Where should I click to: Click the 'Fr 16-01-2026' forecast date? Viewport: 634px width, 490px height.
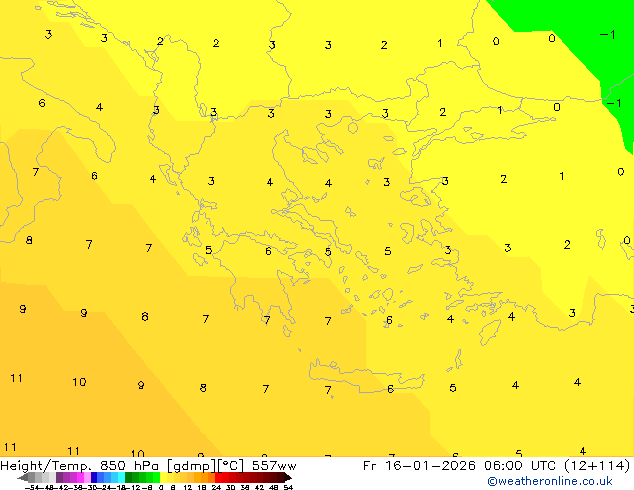coord(419,466)
